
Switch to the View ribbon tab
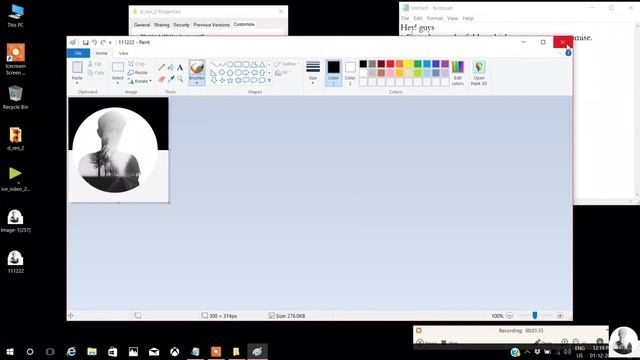coord(123,53)
